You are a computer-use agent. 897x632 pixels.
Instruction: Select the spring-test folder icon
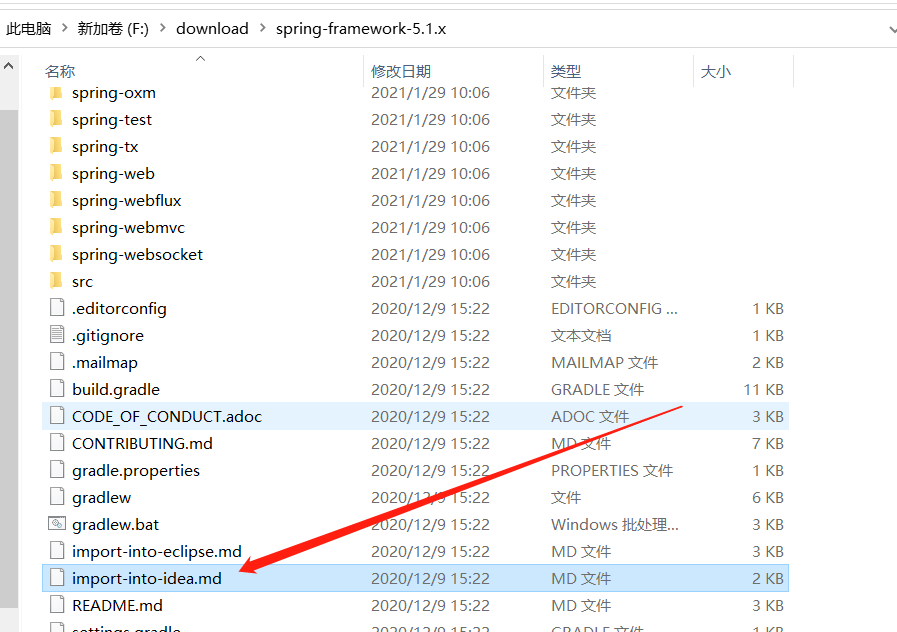[x=56, y=119]
